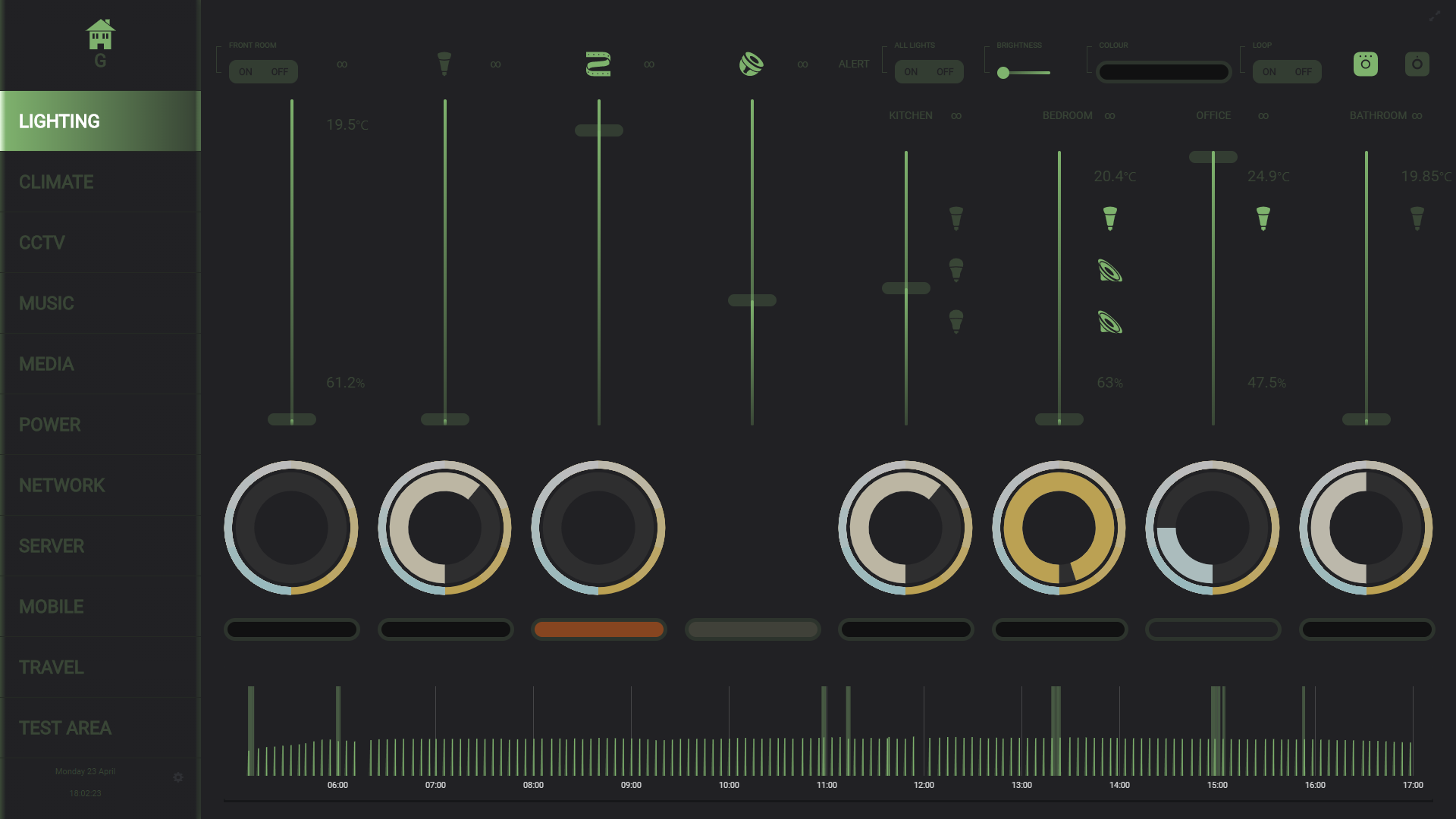Click the Bedroom room label
Screen dimensions: 1456x819
coord(1067,116)
